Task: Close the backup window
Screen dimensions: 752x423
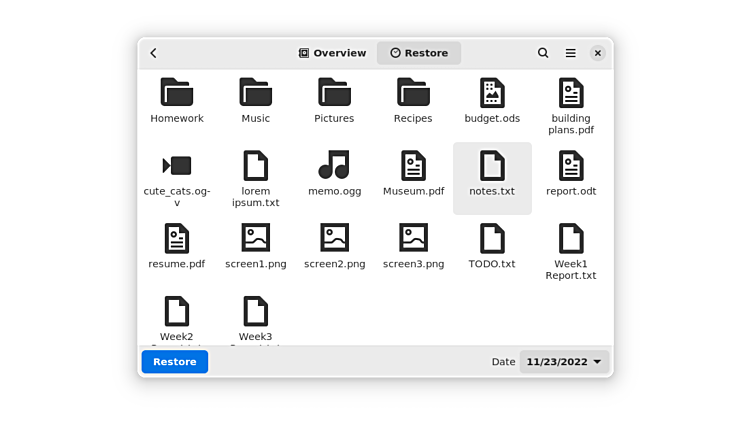Action: 597,53
